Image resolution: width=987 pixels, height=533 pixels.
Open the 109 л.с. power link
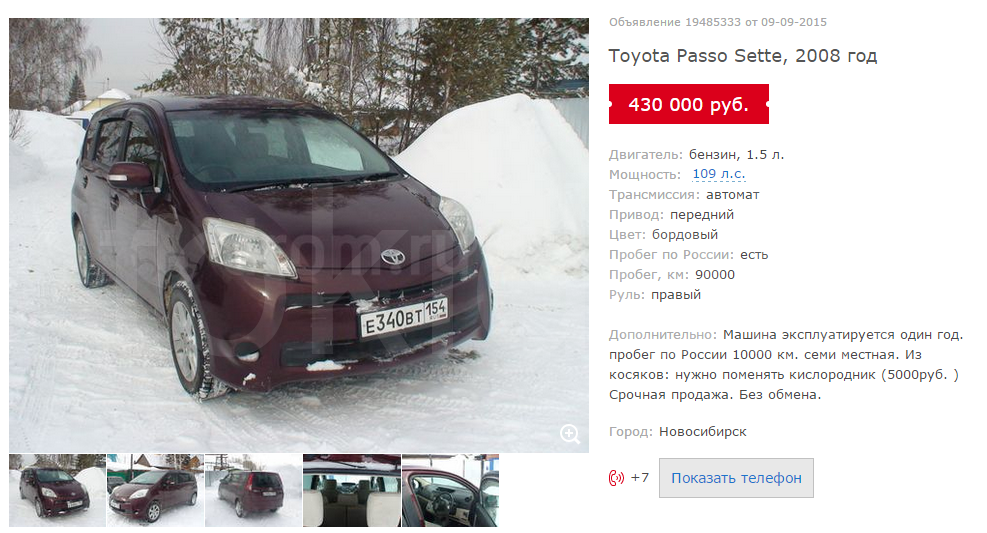coord(718,174)
